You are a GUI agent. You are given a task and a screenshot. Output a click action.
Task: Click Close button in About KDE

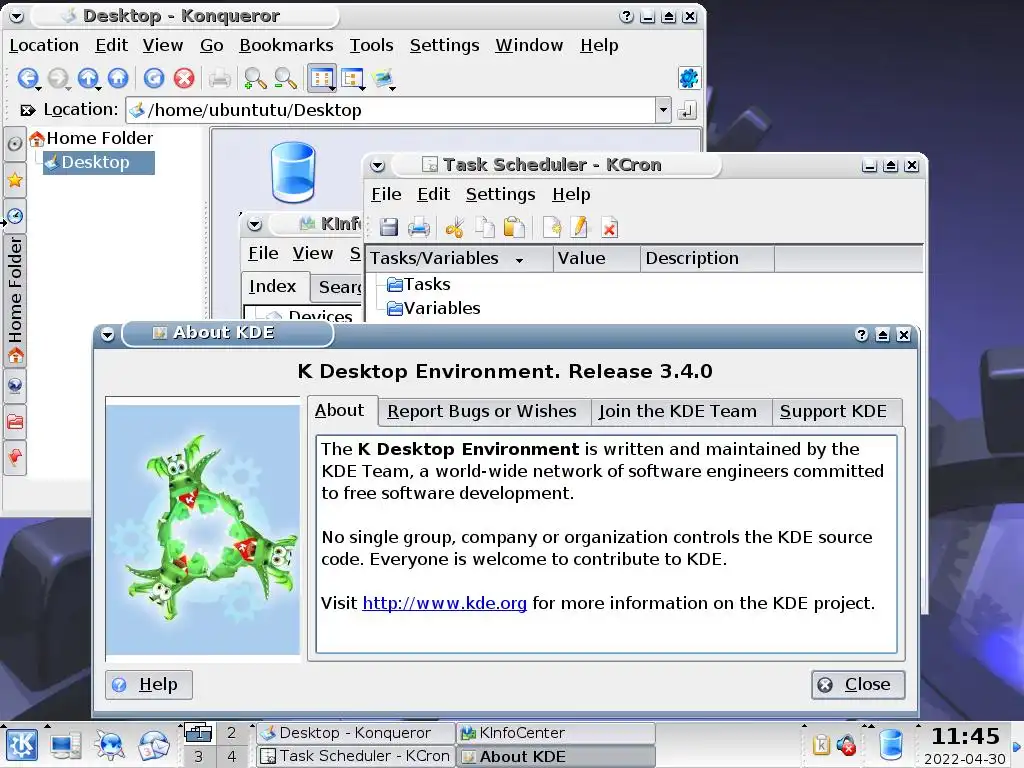[x=857, y=684]
